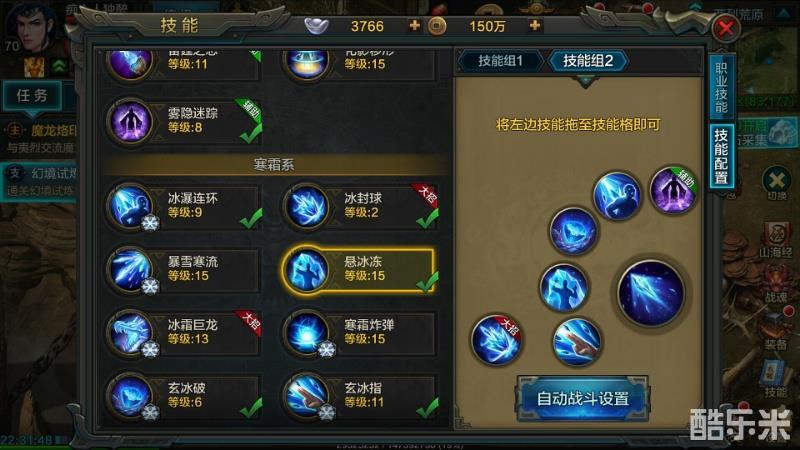Toggle the checkmark on 冰瀑连环 skill
The image size is (800, 450).
click(x=251, y=219)
